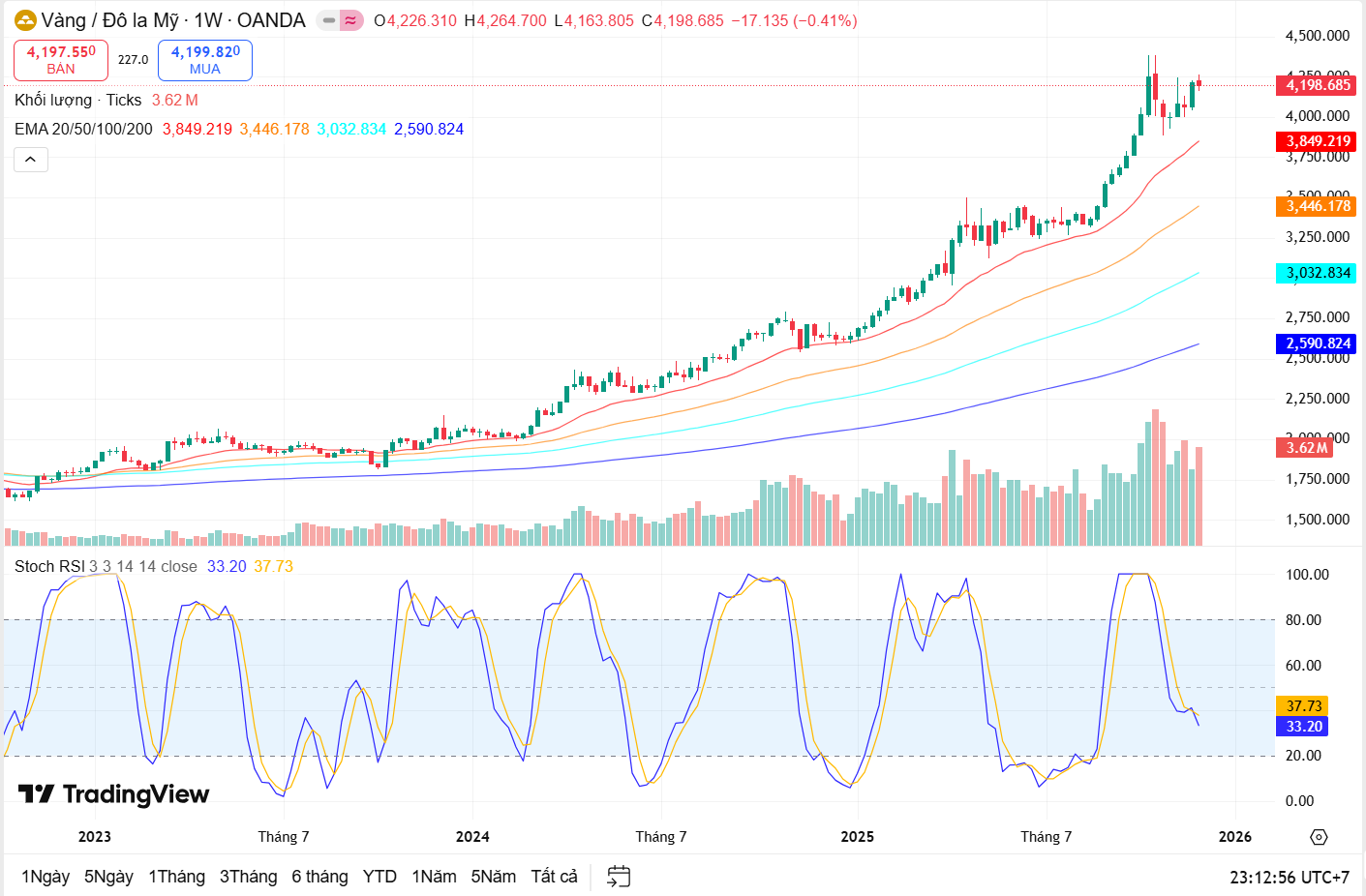Open the timezone clock UTC+7 menu
1366x896 pixels.
pyautogui.click(x=1289, y=878)
